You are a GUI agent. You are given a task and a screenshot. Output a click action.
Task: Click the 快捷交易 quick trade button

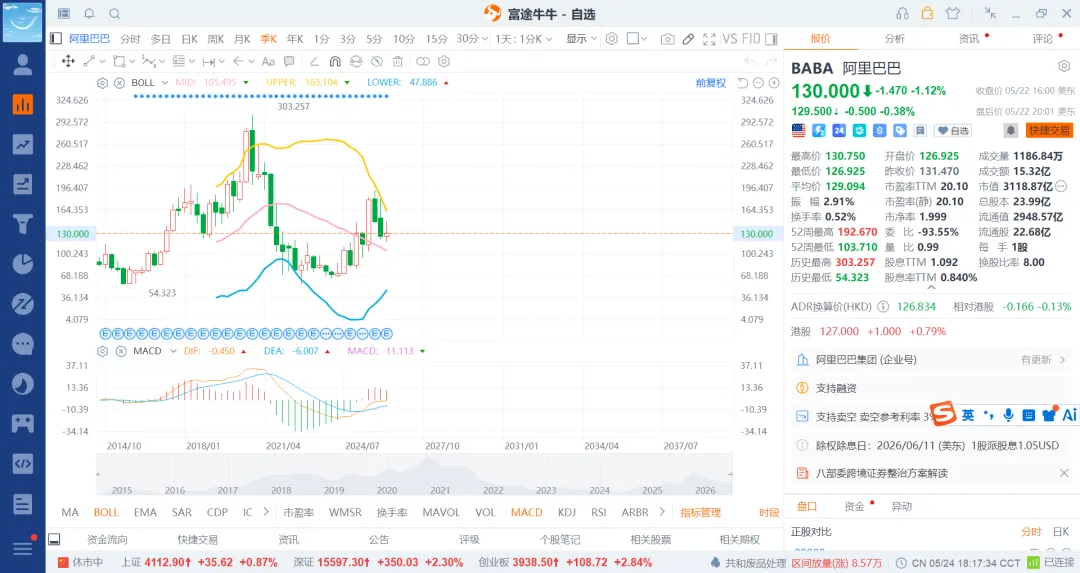pos(1049,130)
